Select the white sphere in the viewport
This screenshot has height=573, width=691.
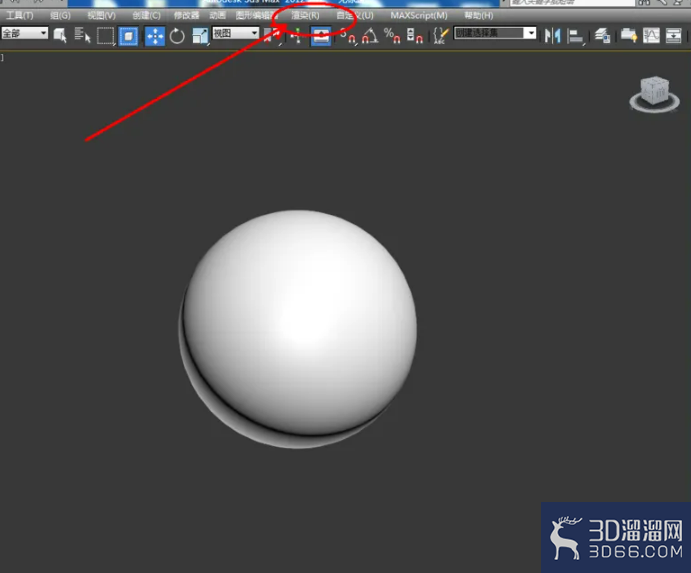click(x=298, y=328)
